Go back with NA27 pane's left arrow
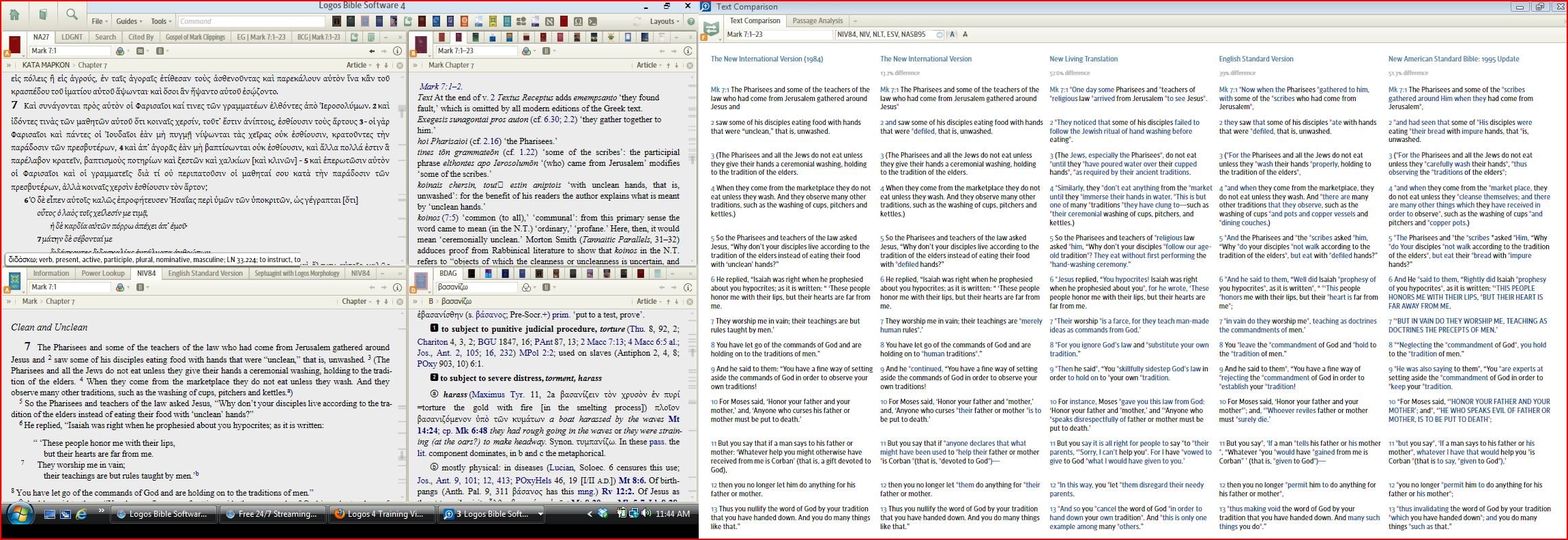 (x=372, y=51)
